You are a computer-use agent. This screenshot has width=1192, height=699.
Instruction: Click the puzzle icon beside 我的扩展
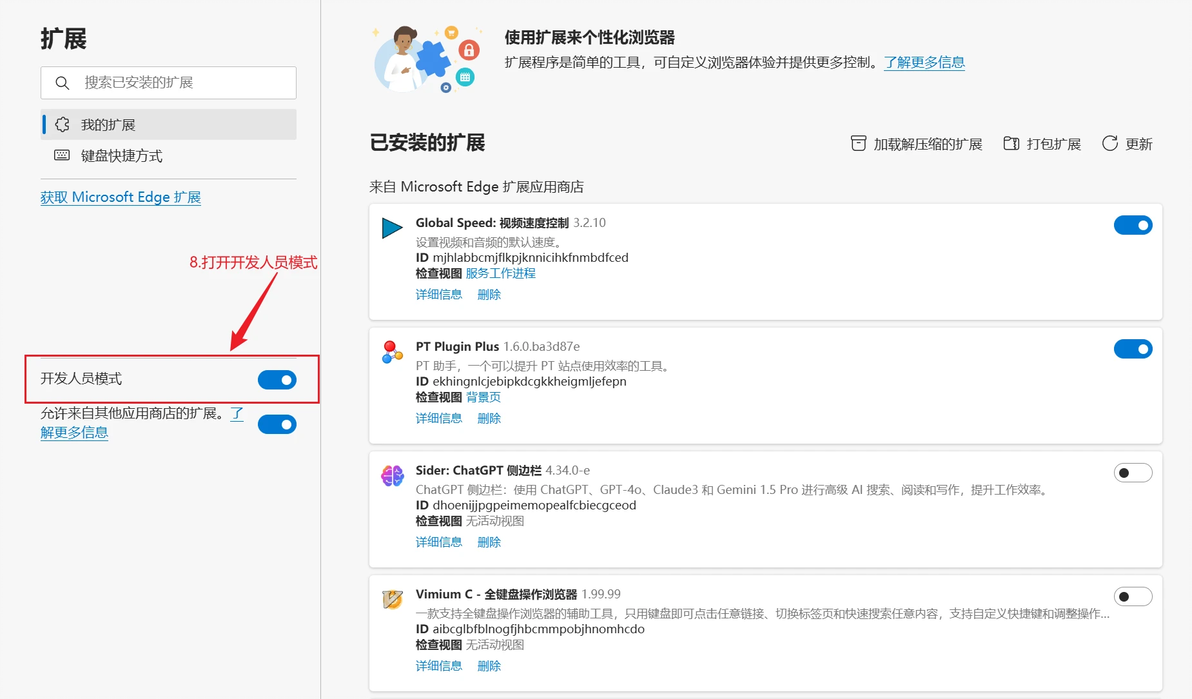tap(62, 125)
